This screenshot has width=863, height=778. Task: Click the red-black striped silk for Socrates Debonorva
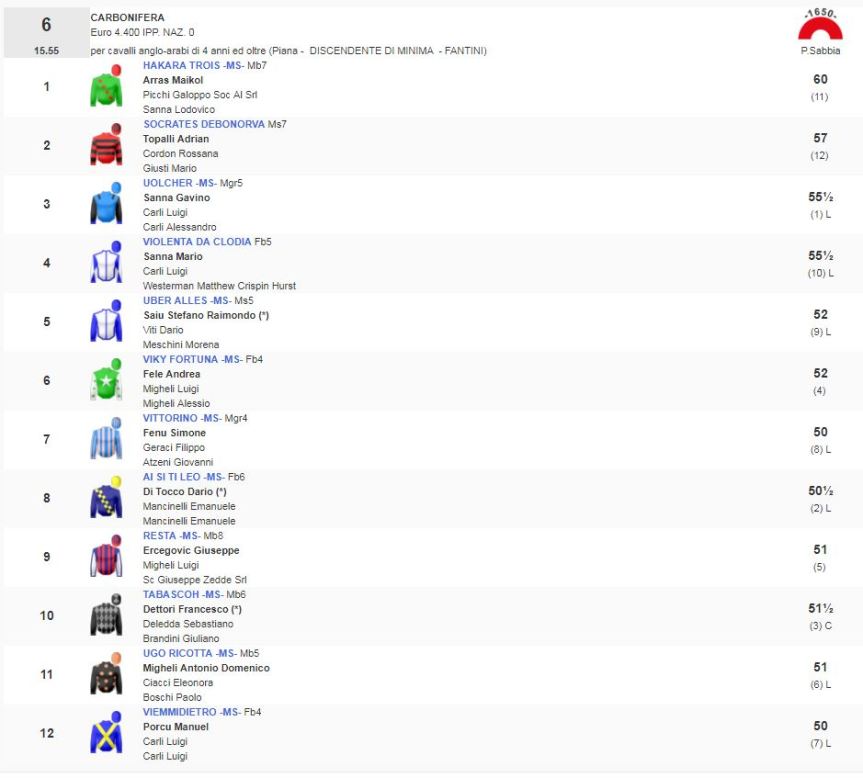106,146
